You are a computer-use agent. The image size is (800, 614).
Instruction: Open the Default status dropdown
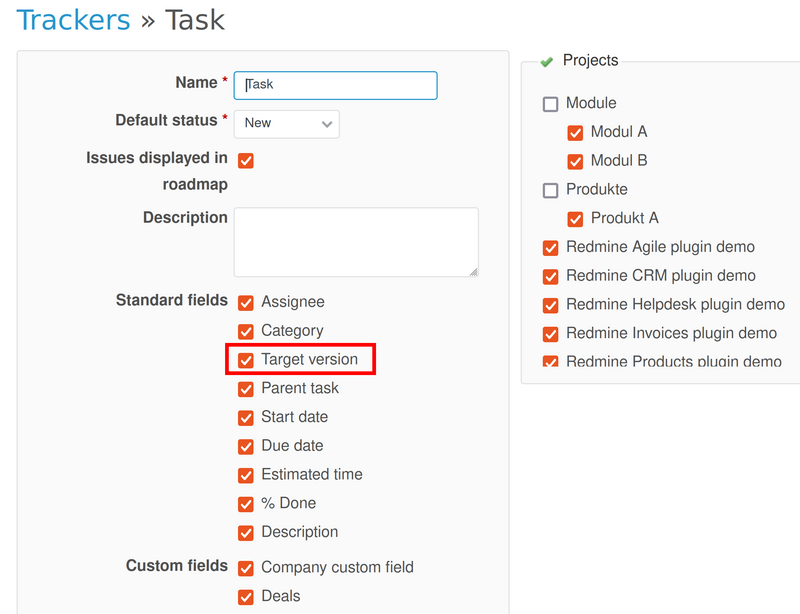pos(286,123)
